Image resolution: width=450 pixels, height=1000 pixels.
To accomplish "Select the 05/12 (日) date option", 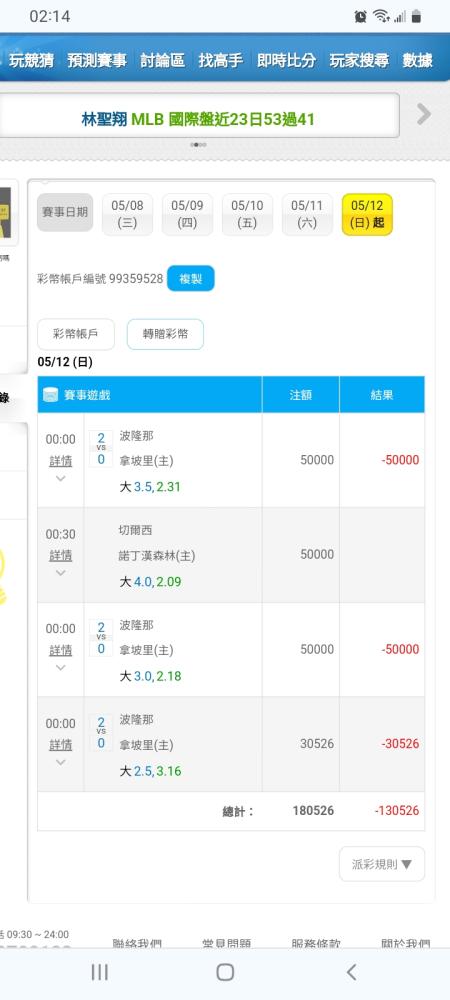I will 367,215.
